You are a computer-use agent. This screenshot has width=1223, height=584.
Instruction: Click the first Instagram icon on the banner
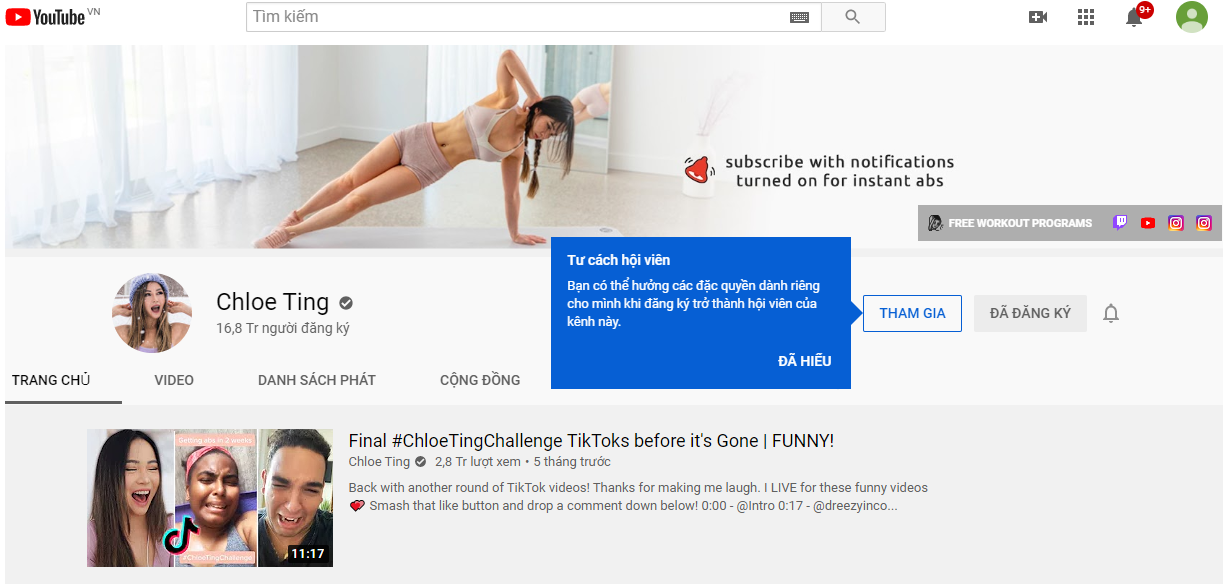1176,223
